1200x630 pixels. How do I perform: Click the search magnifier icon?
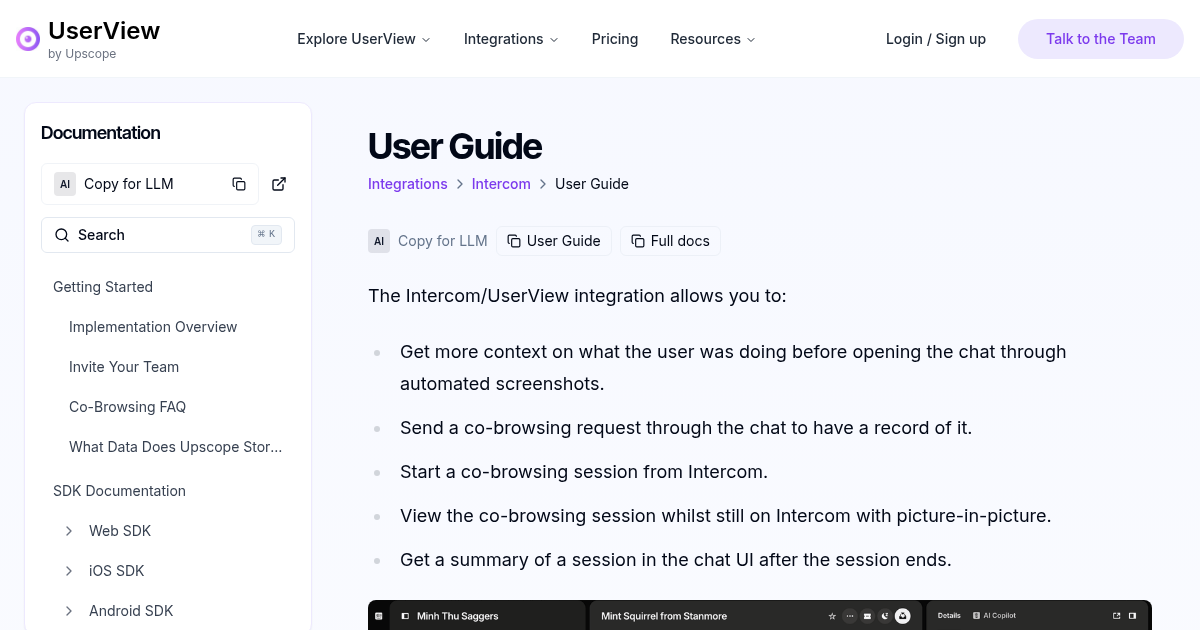62,235
